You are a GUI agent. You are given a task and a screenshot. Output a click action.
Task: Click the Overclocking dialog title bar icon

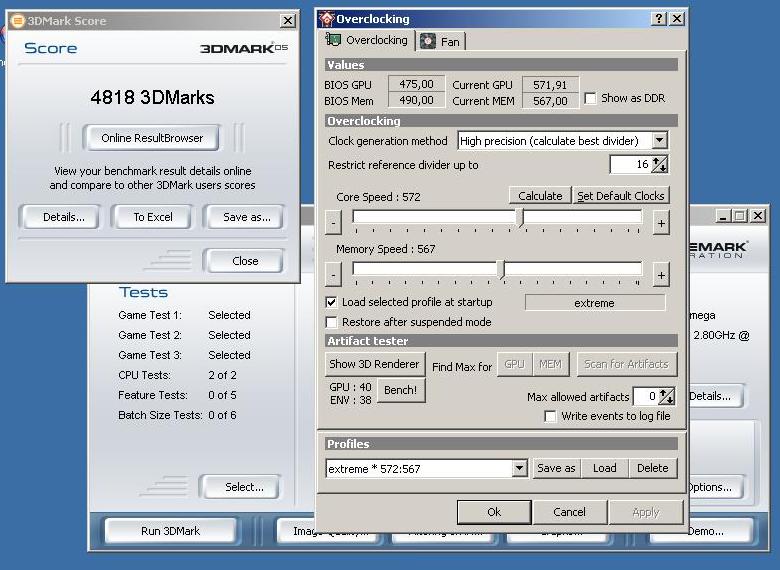click(x=326, y=19)
